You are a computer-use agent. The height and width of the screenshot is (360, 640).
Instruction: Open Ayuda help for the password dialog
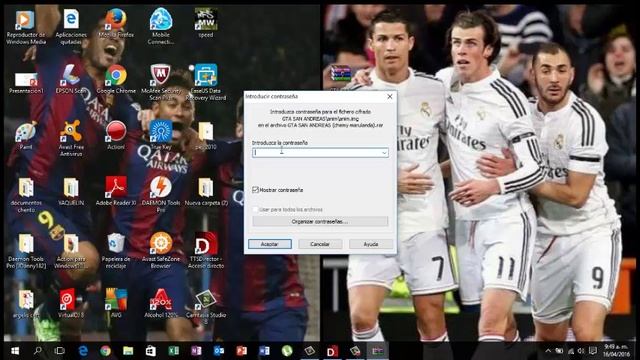pyautogui.click(x=371, y=244)
